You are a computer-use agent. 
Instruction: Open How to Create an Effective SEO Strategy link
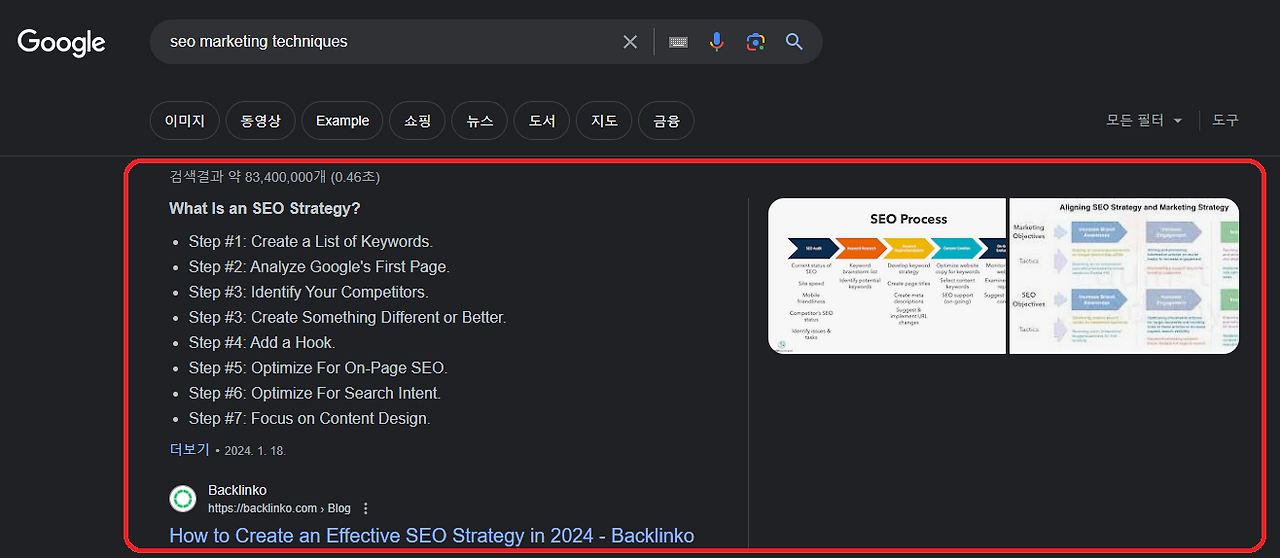pyautogui.click(x=431, y=536)
